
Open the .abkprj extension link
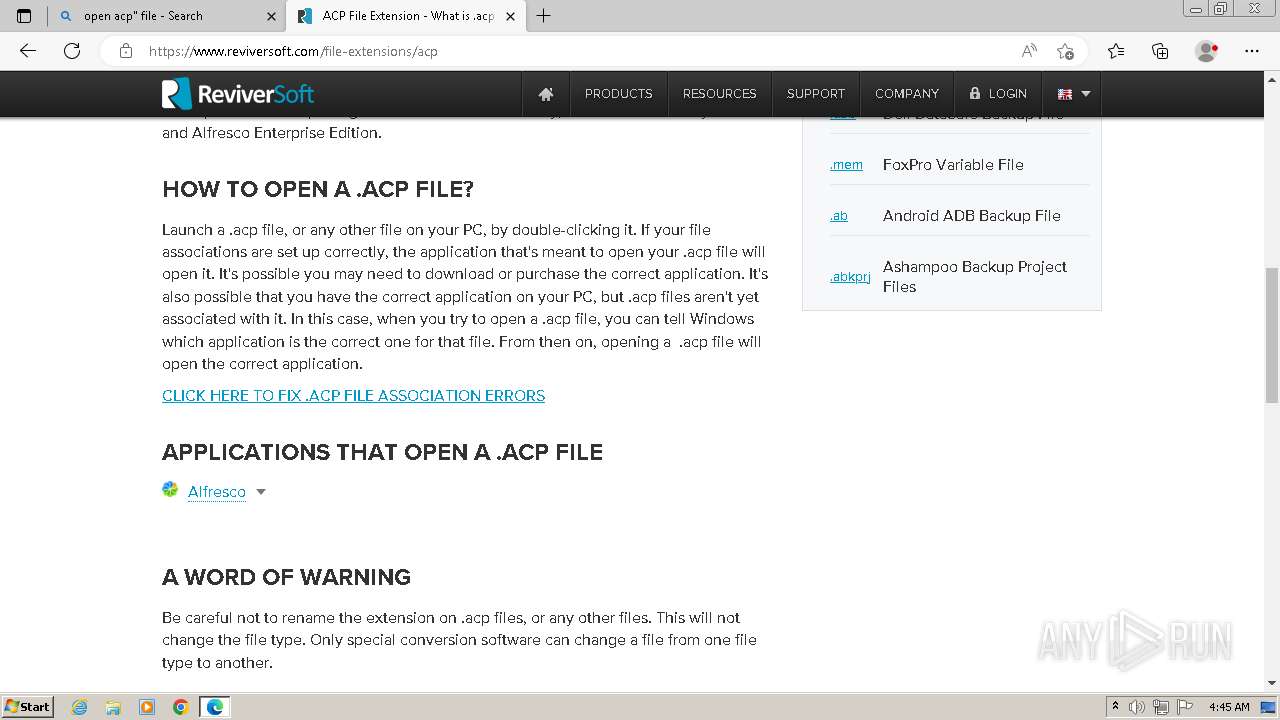coord(850,277)
